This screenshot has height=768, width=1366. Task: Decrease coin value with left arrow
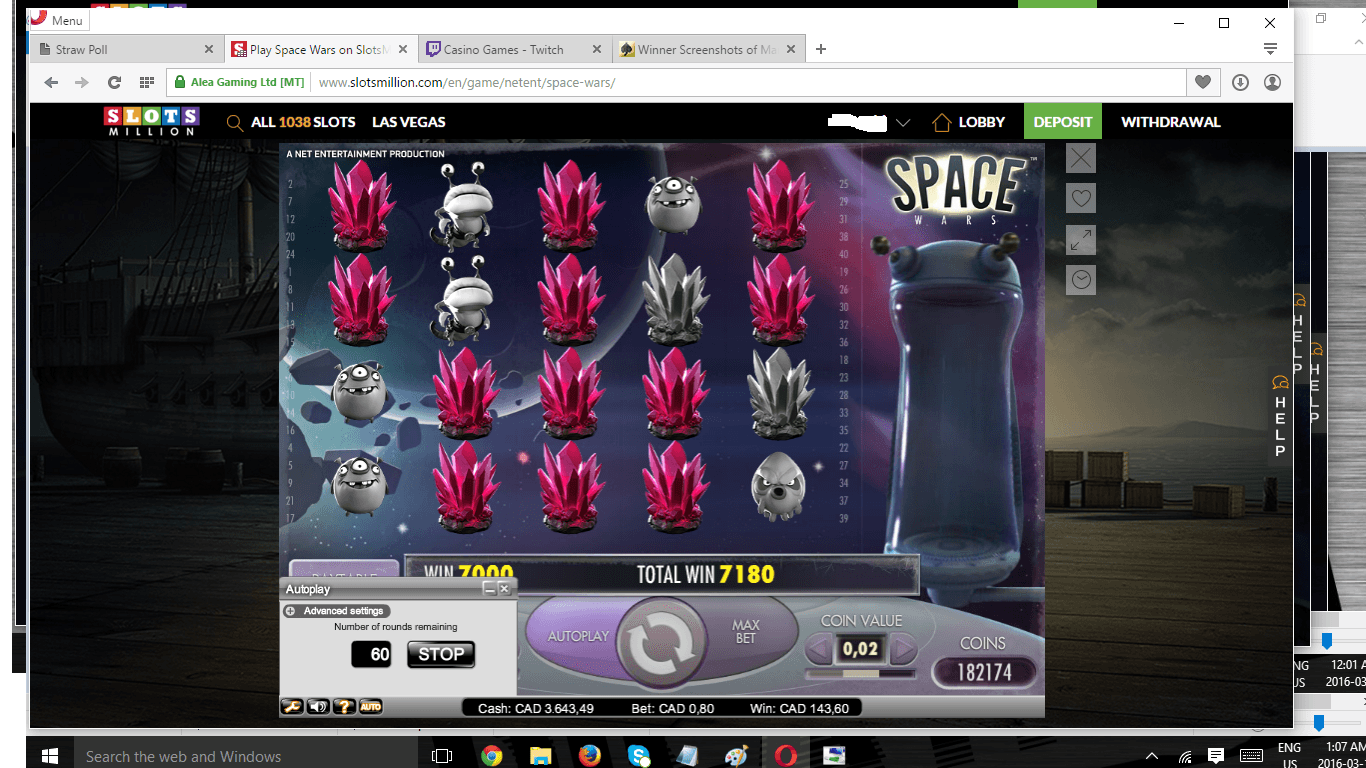point(820,650)
